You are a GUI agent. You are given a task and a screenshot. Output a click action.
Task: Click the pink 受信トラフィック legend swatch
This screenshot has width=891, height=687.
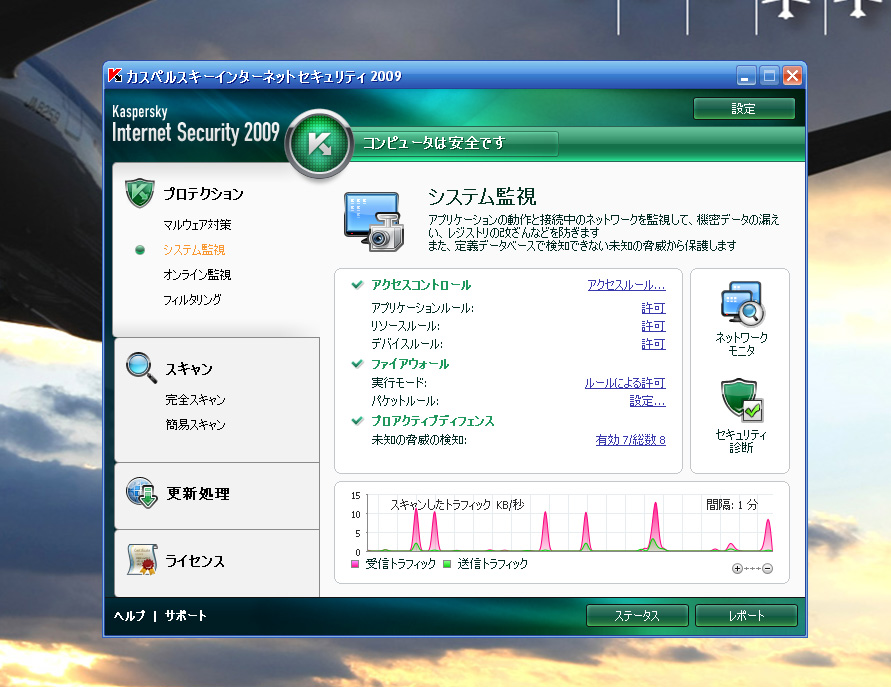pos(355,564)
